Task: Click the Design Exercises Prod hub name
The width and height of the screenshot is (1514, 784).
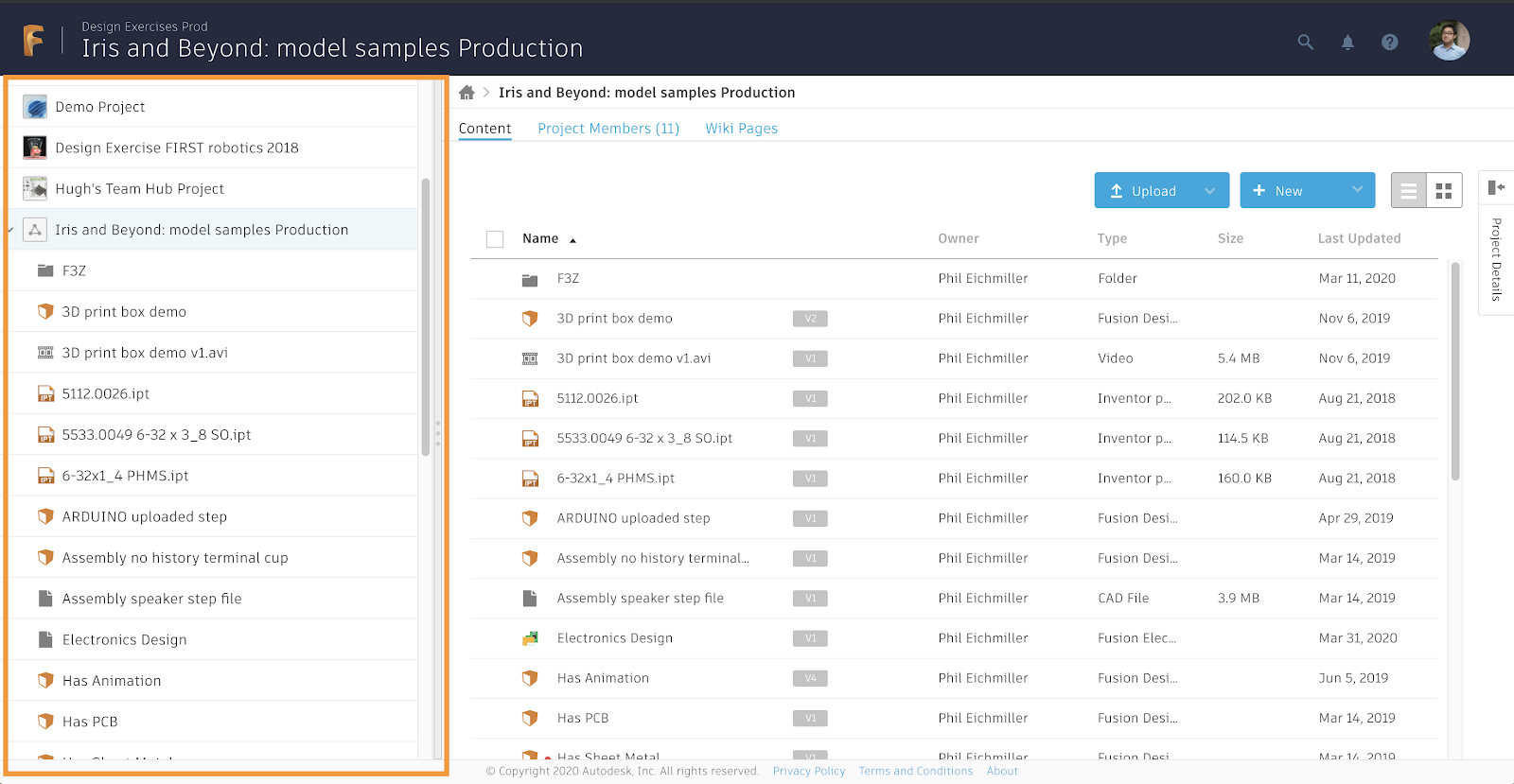Action: (x=145, y=26)
